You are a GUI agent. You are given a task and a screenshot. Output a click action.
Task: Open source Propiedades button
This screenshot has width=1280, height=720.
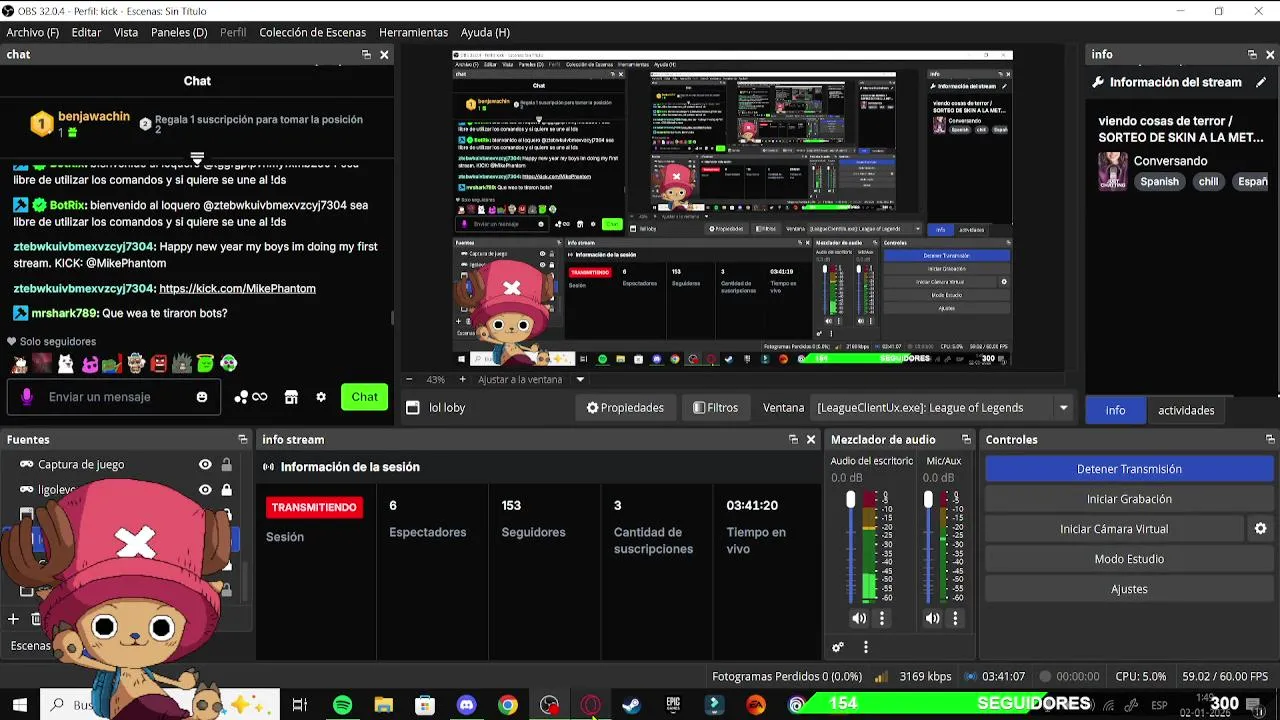625,408
